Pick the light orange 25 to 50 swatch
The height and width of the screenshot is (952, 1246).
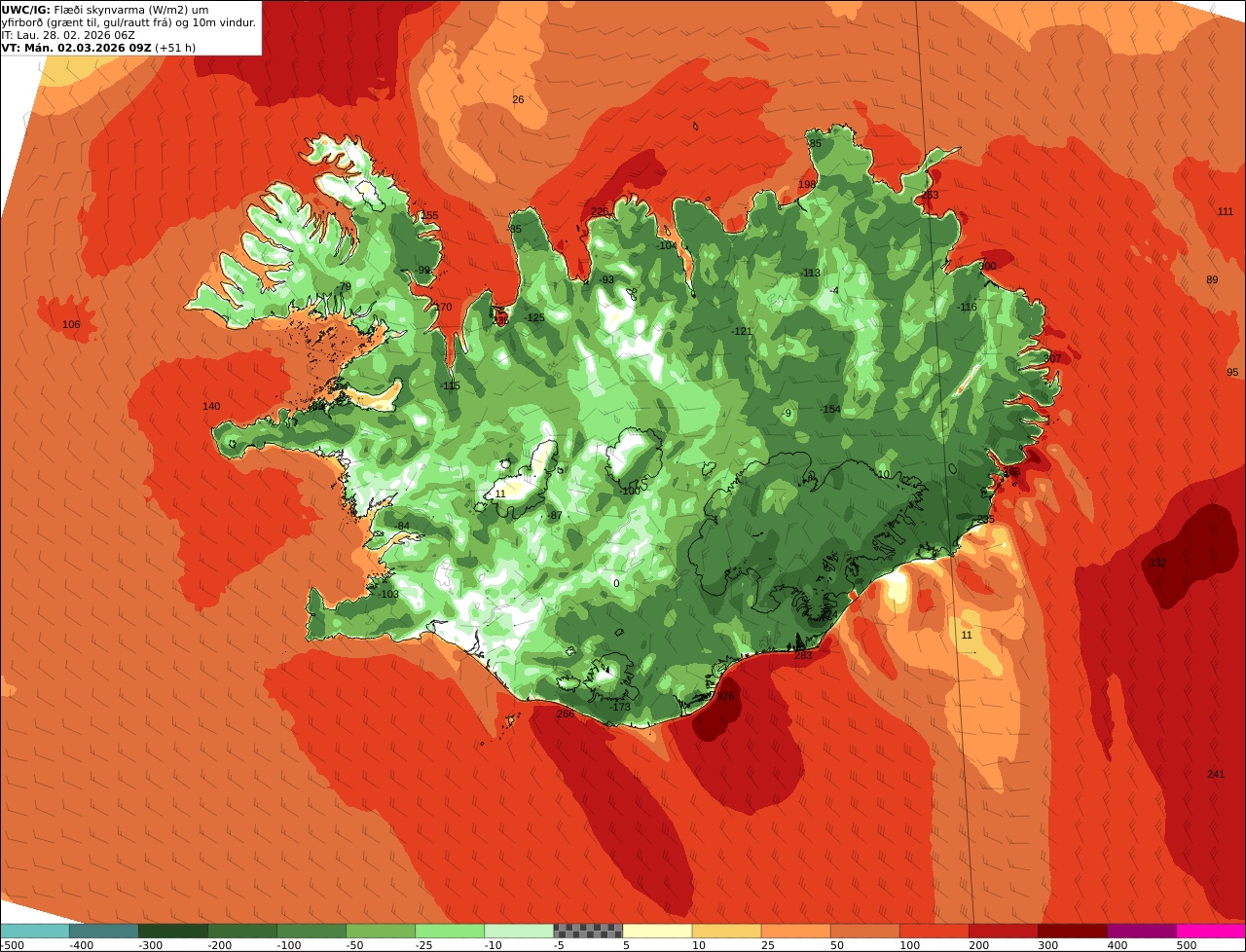click(795, 931)
